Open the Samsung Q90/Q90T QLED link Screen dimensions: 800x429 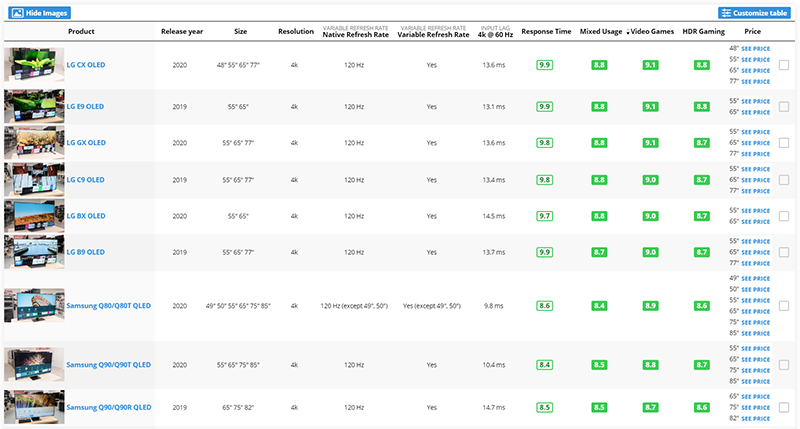pos(109,365)
